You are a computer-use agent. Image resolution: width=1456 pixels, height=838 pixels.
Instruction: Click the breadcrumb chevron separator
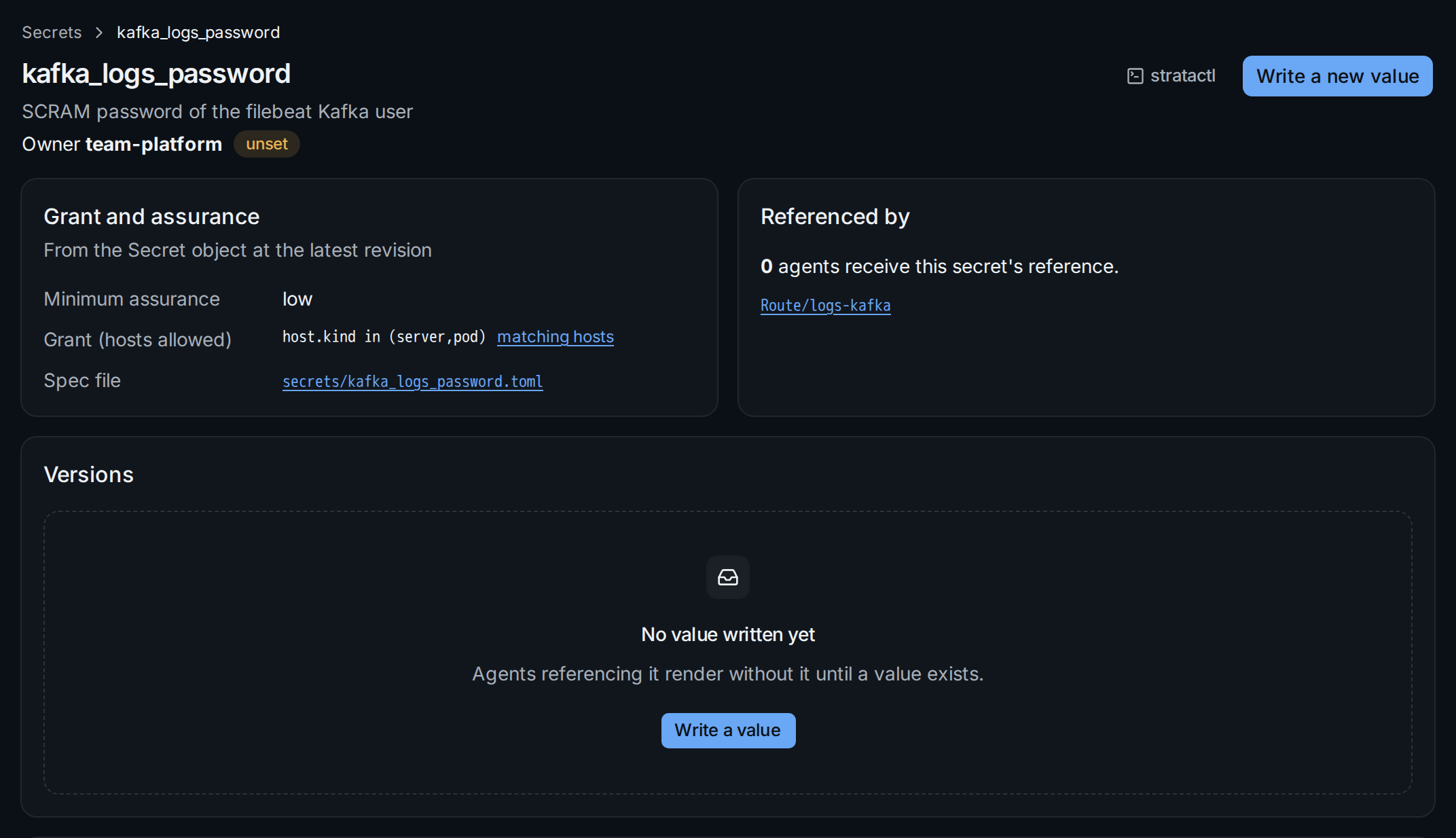click(99, 33)
